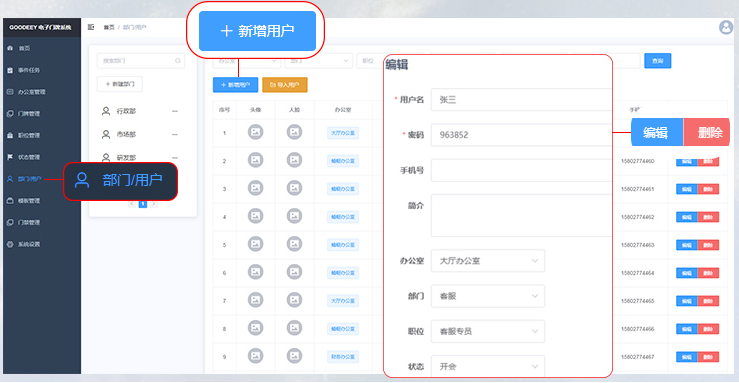
Task: Click the 头像 avatar image in row 7
Action: pyautogui.click(x=255, y=300)
